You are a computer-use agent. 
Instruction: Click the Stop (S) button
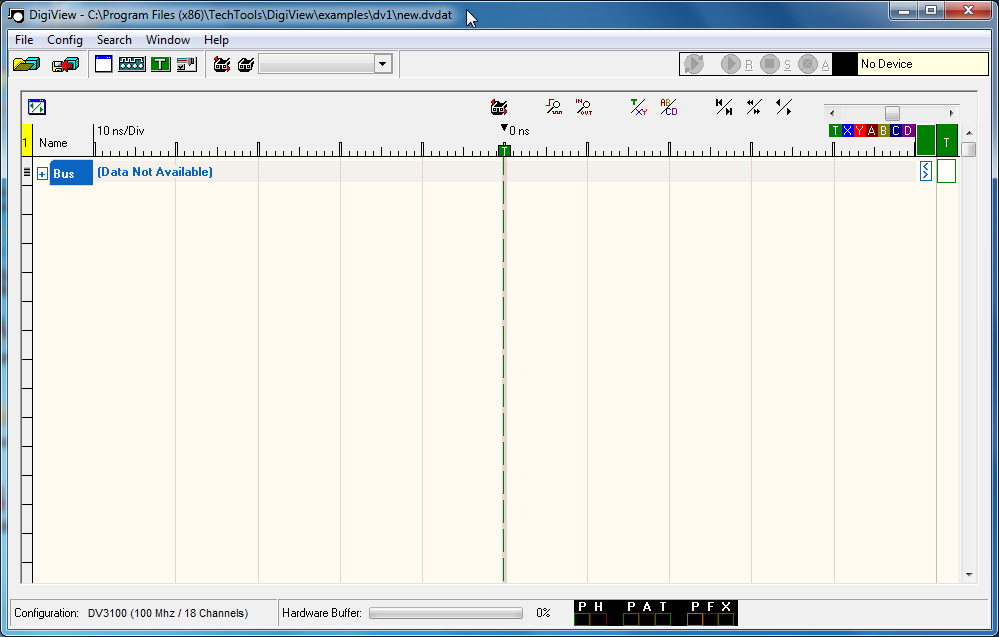click(x=770, y=64)
